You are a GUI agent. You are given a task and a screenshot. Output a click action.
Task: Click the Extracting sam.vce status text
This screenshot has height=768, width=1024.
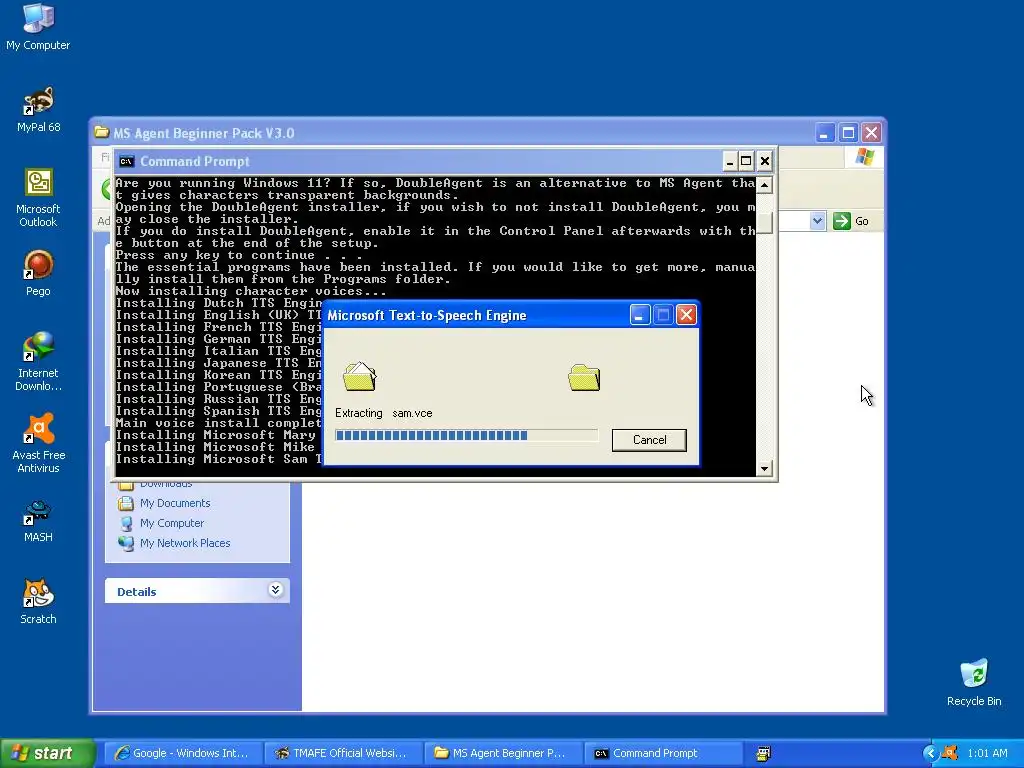[x=383, y=413]
